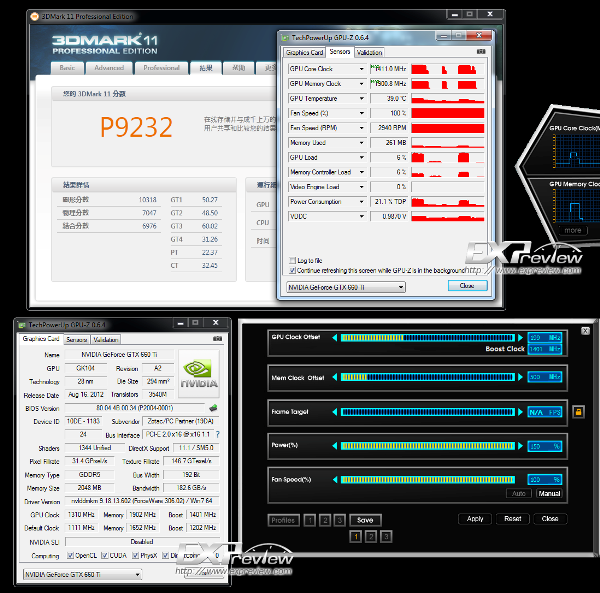Image resolution: width=600 pixels, height=593 pixels.
Task: Click the 3DMark 11 title bar icon
Action: (34, 16)
